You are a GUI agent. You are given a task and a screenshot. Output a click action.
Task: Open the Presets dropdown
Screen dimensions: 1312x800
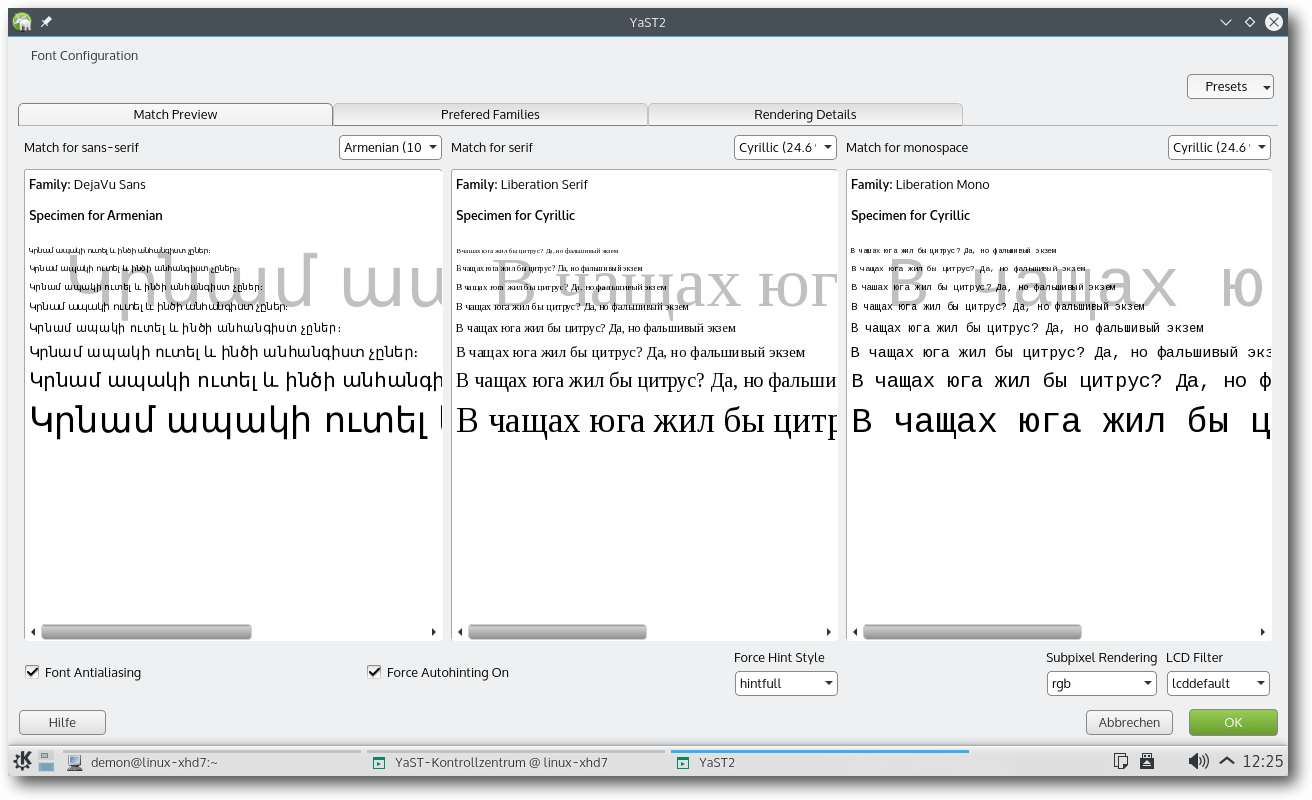pos(1230,87)
